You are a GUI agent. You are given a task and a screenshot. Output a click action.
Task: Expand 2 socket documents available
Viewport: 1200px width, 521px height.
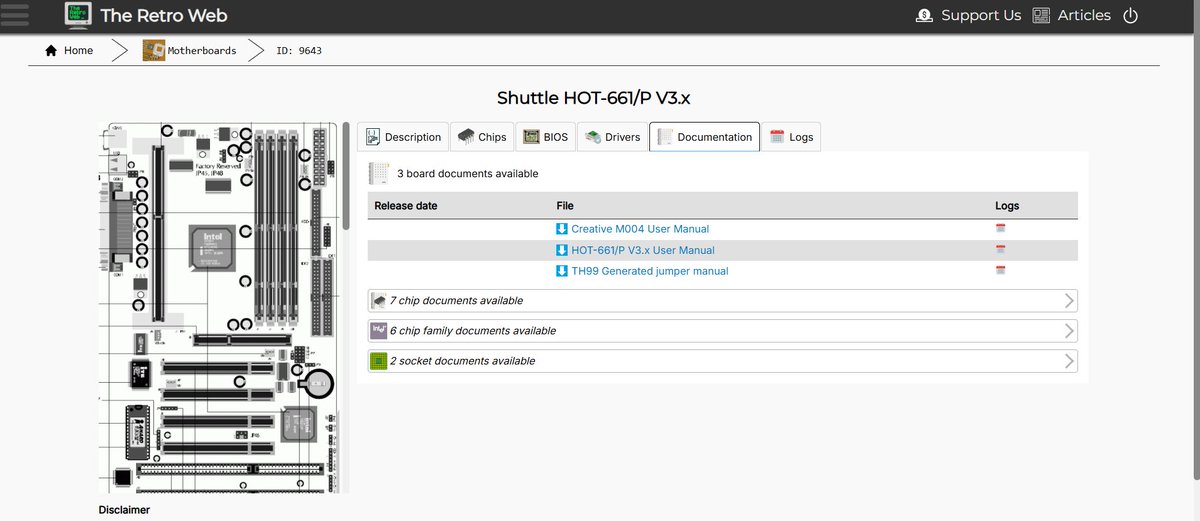point(723,360)
